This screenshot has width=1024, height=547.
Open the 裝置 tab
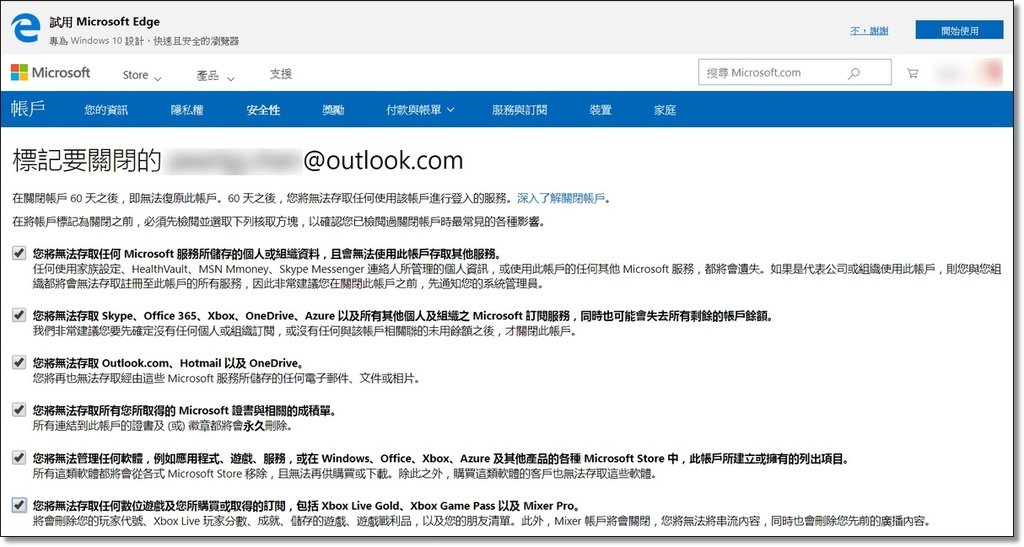[600, 110]
